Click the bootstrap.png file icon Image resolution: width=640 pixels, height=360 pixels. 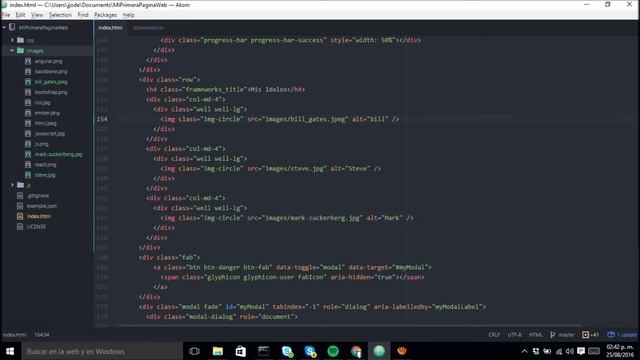pos(28,92)
